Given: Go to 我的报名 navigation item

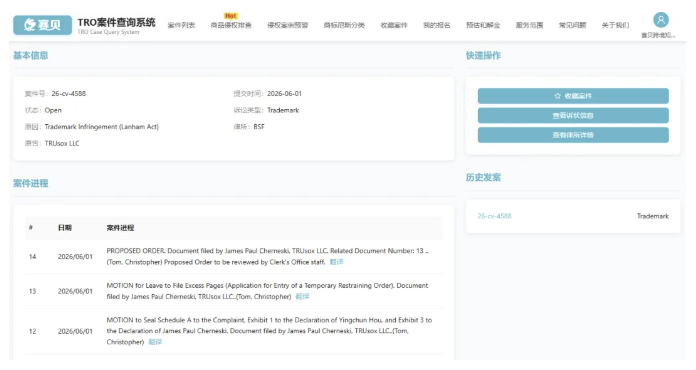Looking at the screenshot, I should [437, 25].
